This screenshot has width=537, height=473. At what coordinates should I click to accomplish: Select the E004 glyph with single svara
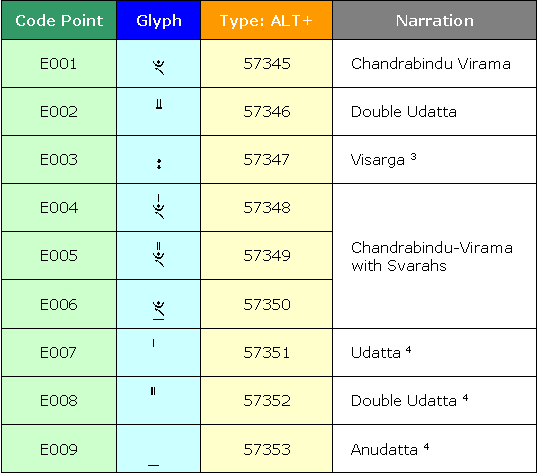click(159, 207)
